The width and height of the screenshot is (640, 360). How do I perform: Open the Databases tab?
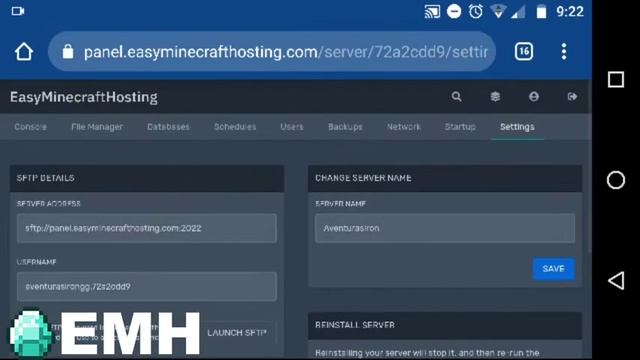pos(168,127)
